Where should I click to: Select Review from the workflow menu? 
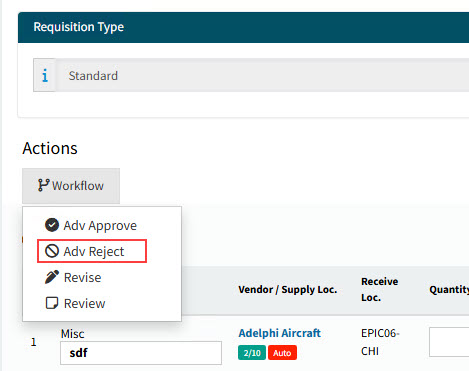tap(75, 303)
